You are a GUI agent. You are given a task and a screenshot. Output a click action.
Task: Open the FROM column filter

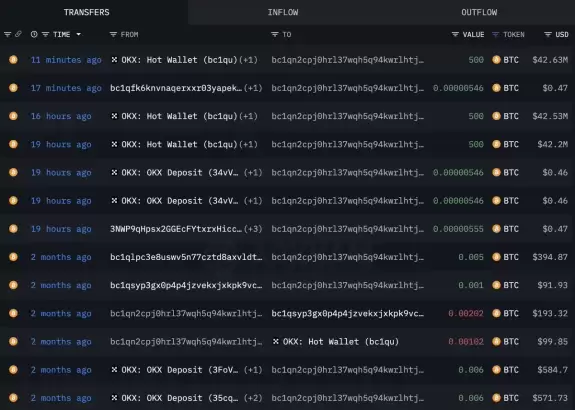point(113,34)
